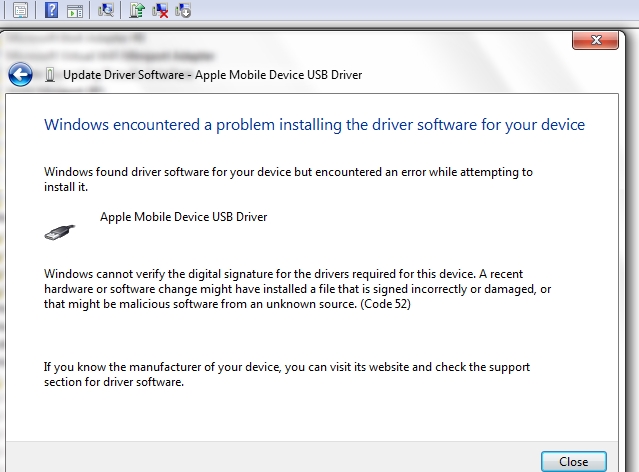The height and width of the screenshot is (472, 639).
Task: Close the dialog with the red X
Action: tap(595, 40)
